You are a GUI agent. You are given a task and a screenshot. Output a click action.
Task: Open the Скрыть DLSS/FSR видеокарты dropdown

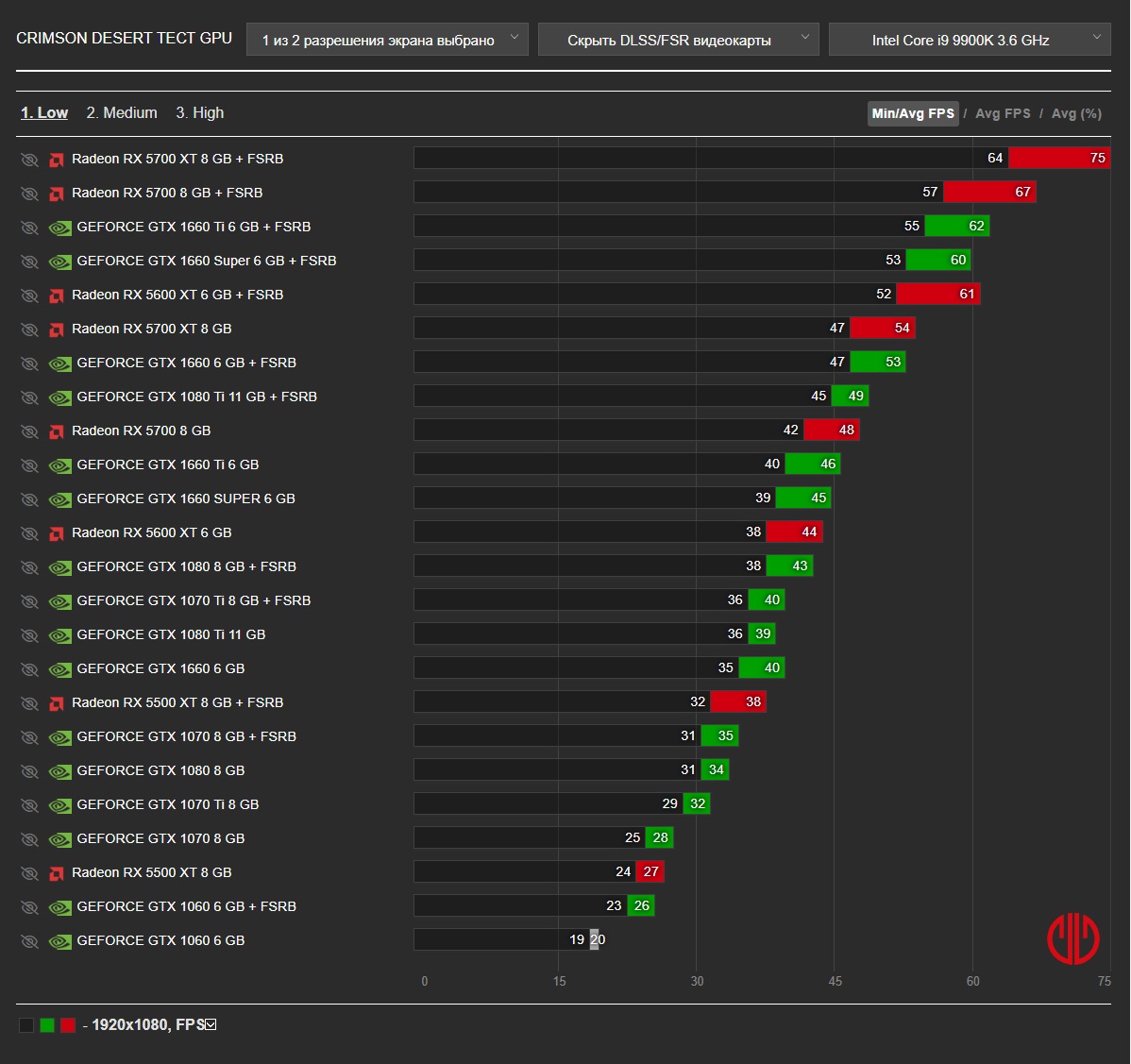(678, 40)
